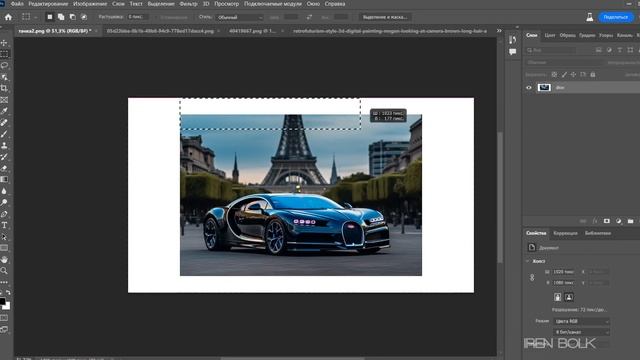Viewport: 640px width, 360px height.
Task: Open the color mode dropdown Цвета RGB
Action: pos(582,321)
